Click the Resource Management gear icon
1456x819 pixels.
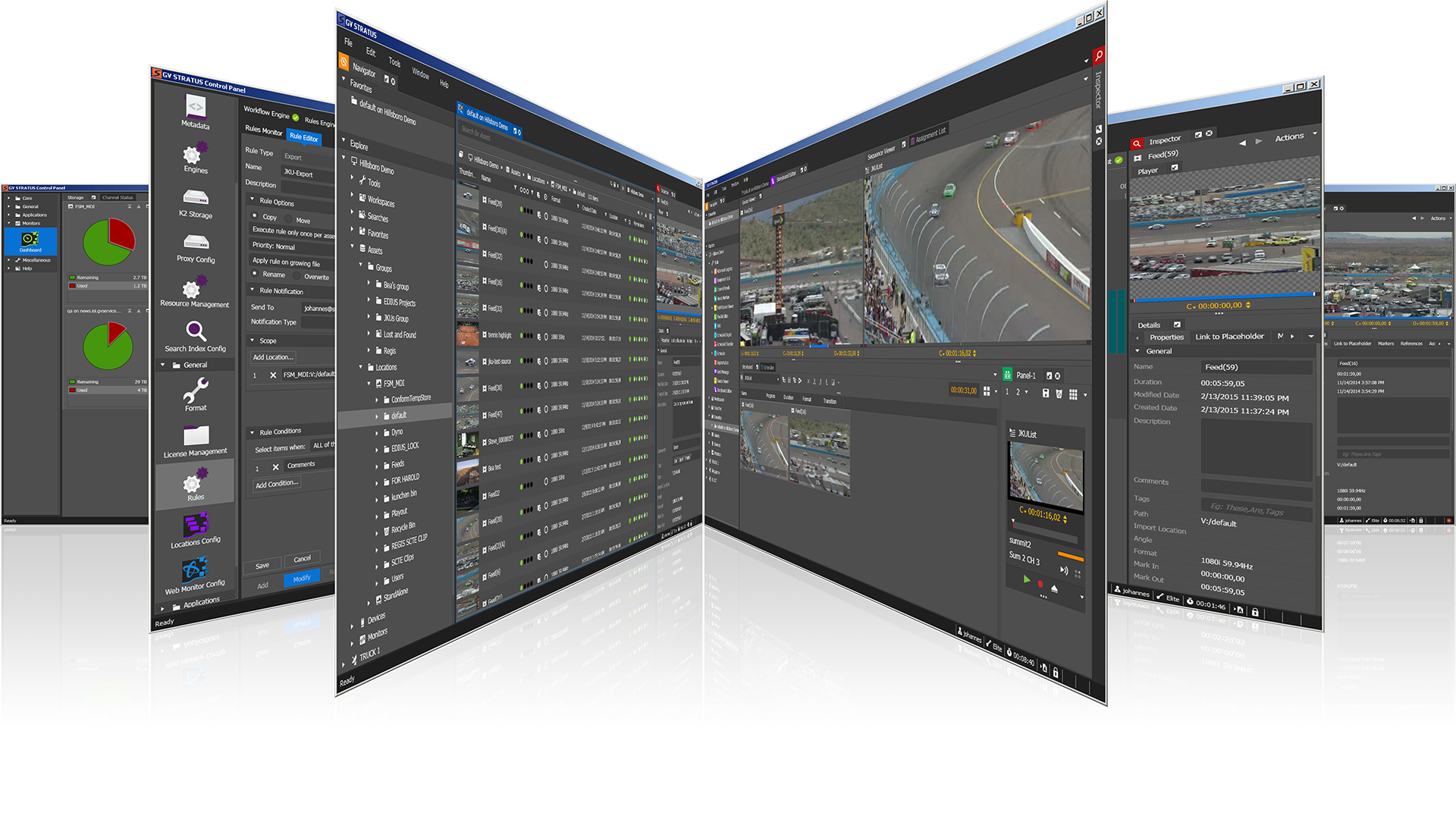pos(192,288)
